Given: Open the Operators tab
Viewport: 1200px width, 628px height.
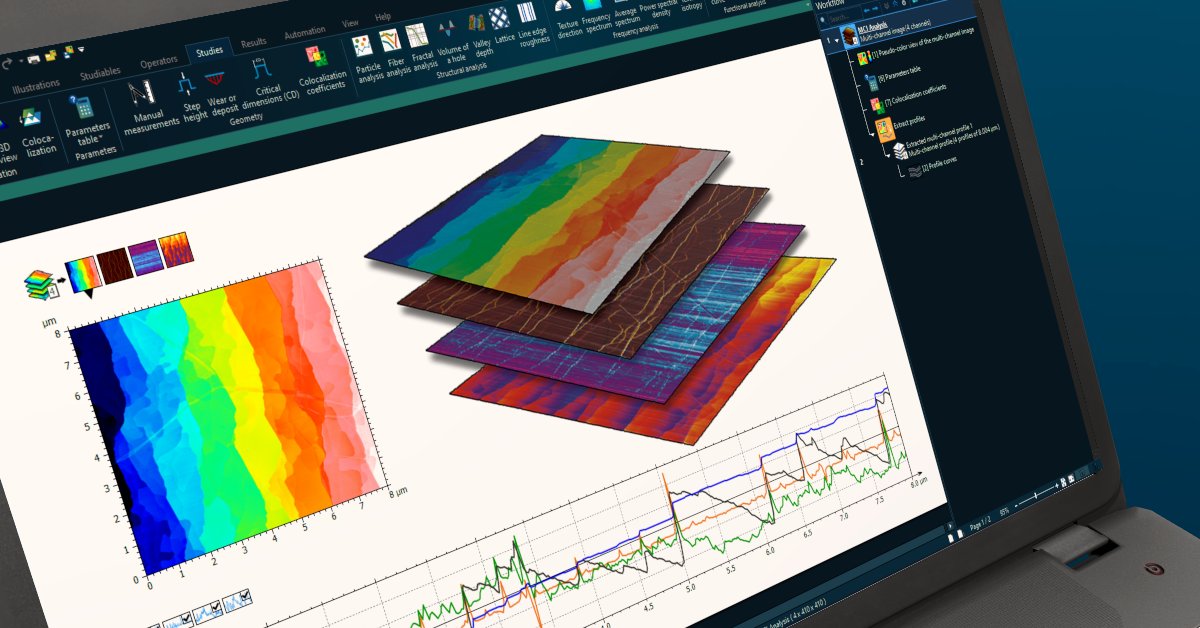Looking at the screenshot, I should (158, 62).
